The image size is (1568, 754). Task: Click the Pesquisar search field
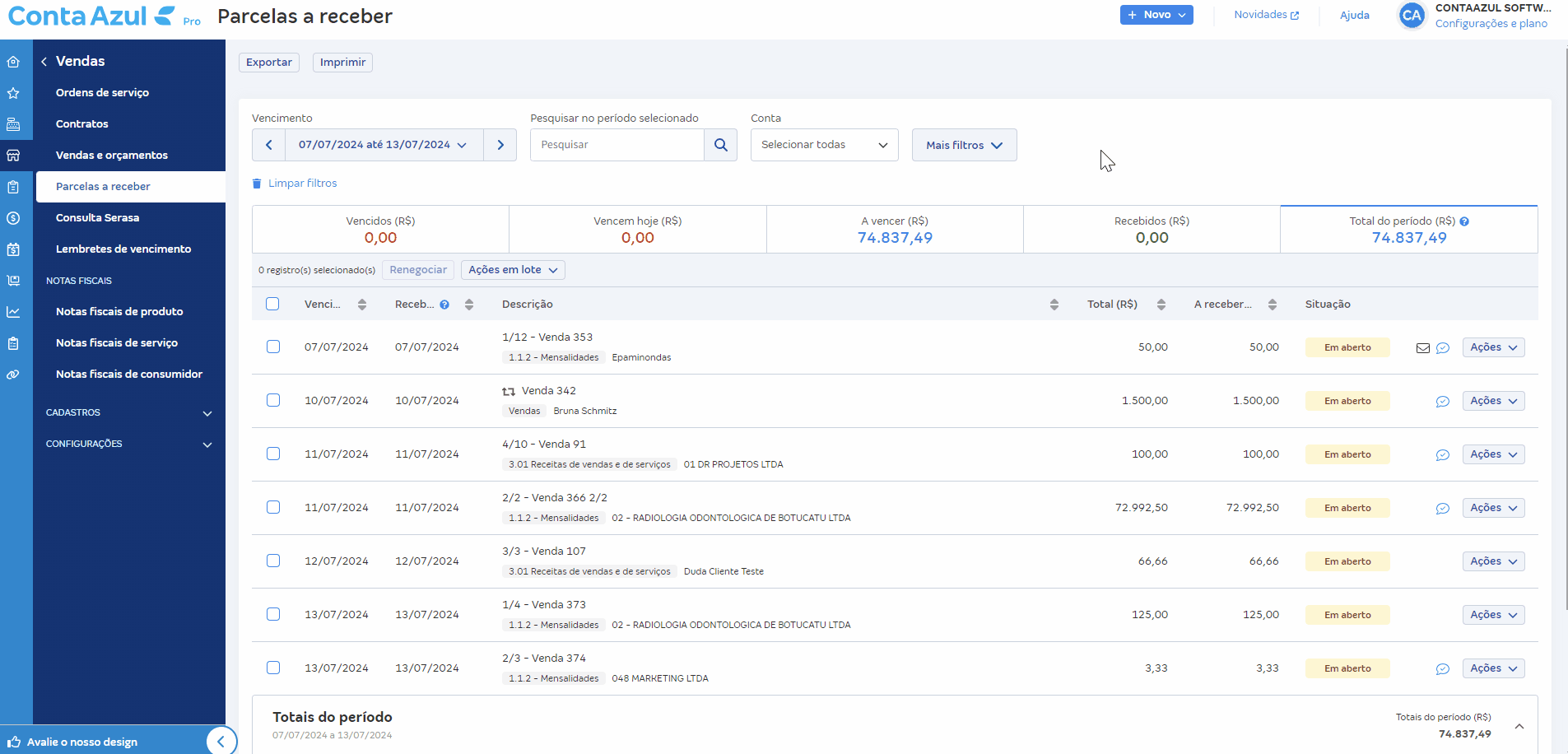pos(617,145)
